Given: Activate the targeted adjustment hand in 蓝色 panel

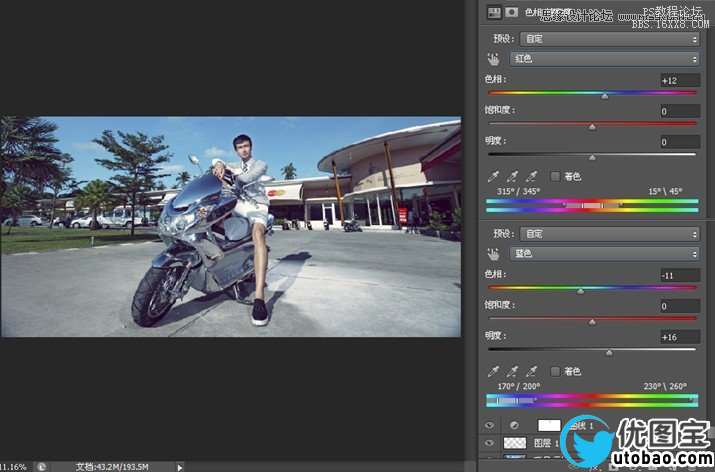Looking at the screenshot, I should click(494, 254).
